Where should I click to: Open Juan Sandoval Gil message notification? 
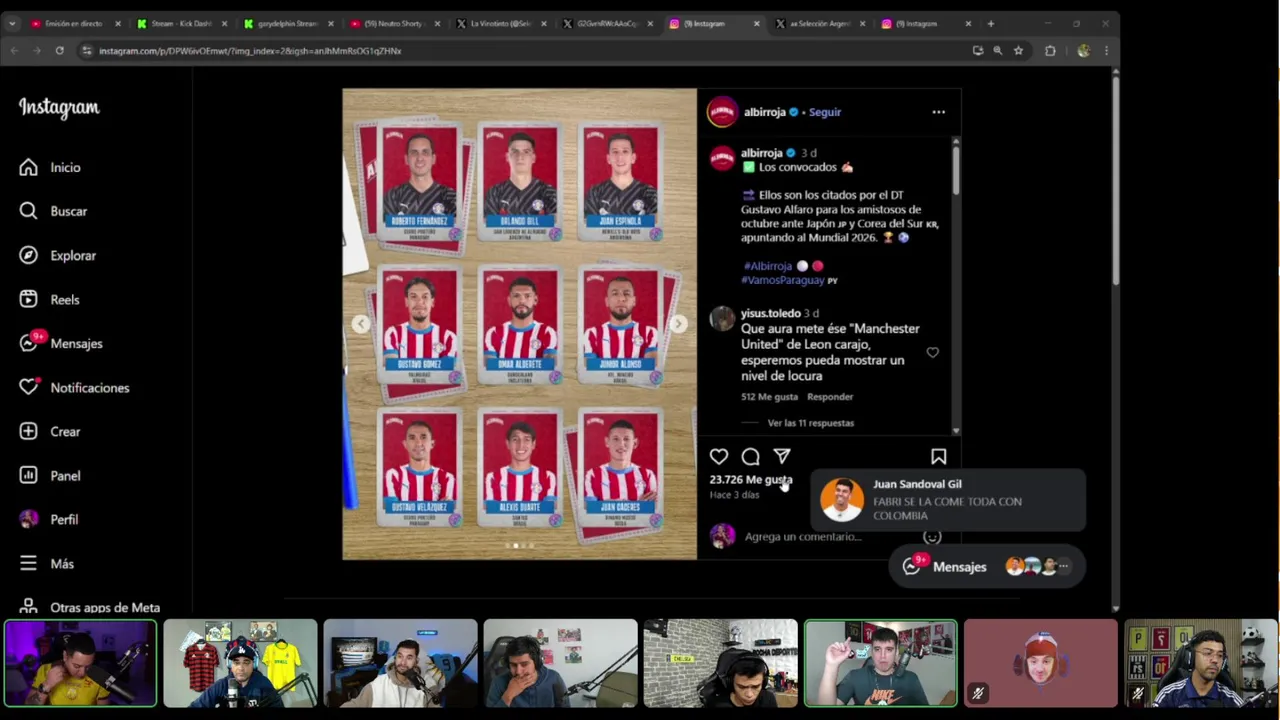click(x=948, y=500)
